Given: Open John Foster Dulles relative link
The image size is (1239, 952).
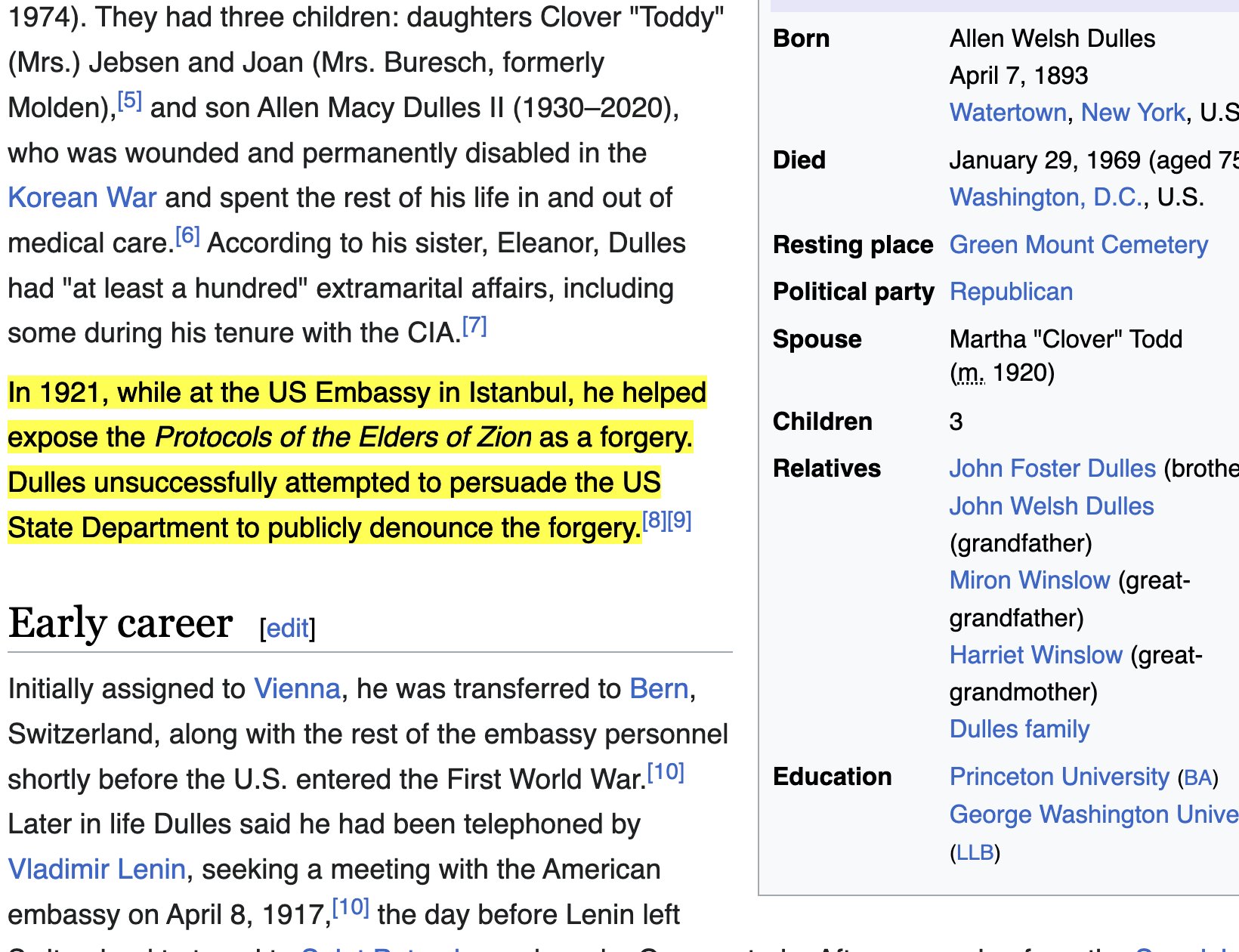Looking at the screenshot, I should (1052, 468).
